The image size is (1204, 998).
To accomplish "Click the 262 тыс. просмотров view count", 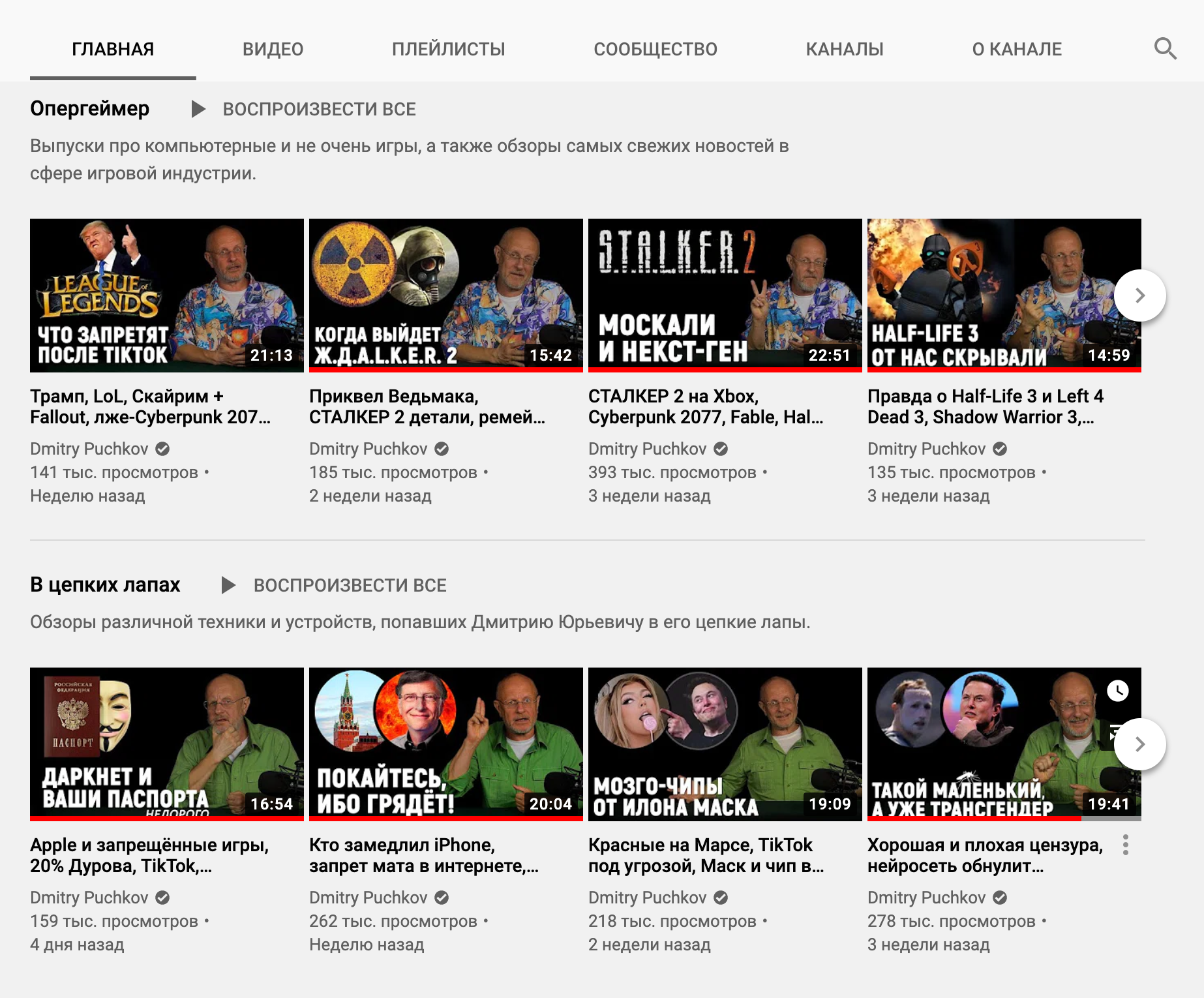I will 393,921.
